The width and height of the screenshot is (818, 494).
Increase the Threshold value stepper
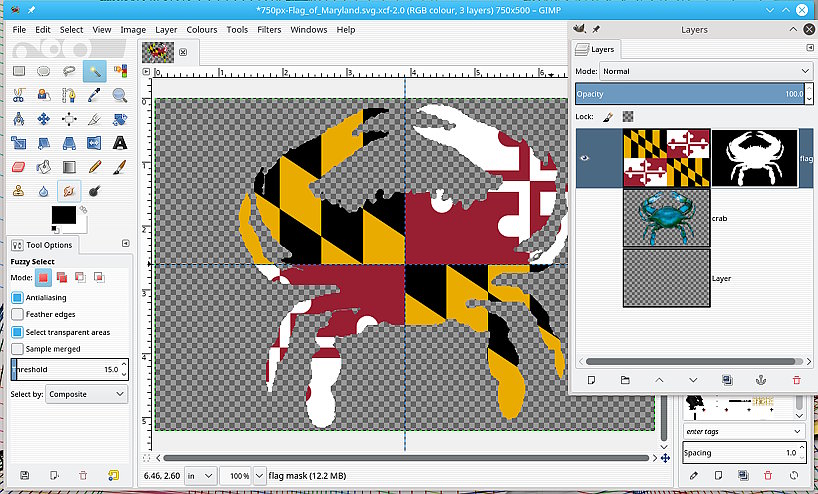click(x=124, y=365)
